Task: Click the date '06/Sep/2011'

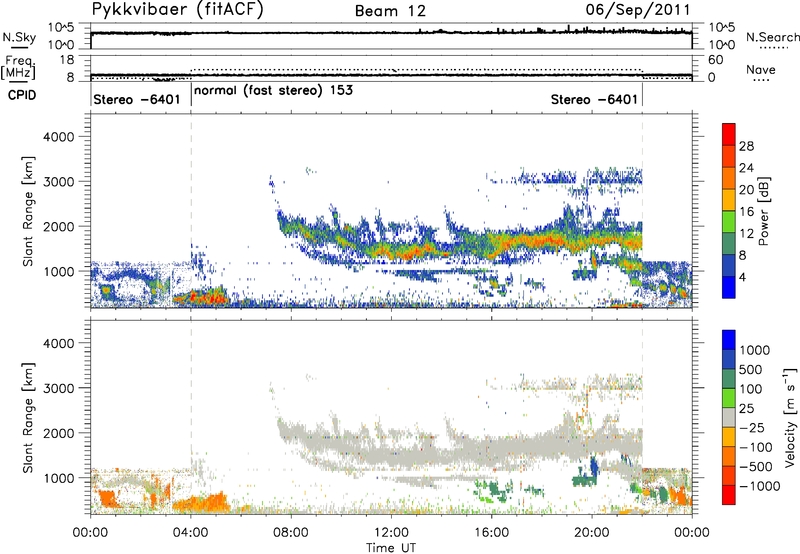Action: pyautogui.click(x=637, y=9)
